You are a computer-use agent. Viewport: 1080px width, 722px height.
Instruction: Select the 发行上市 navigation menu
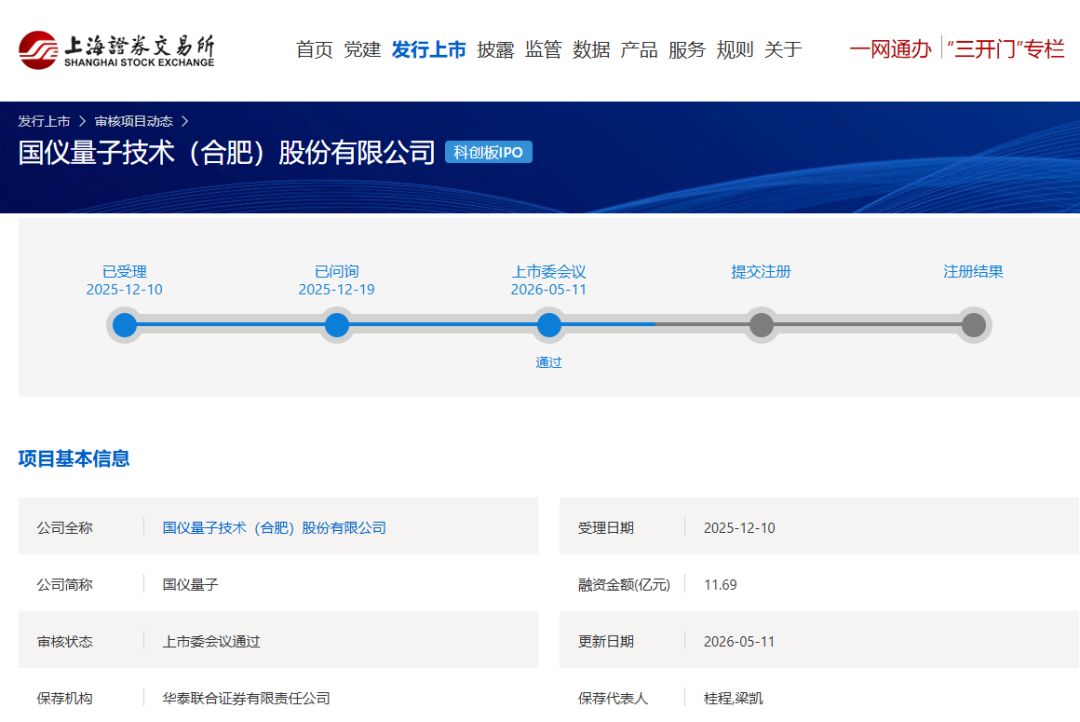pos(428,50)
